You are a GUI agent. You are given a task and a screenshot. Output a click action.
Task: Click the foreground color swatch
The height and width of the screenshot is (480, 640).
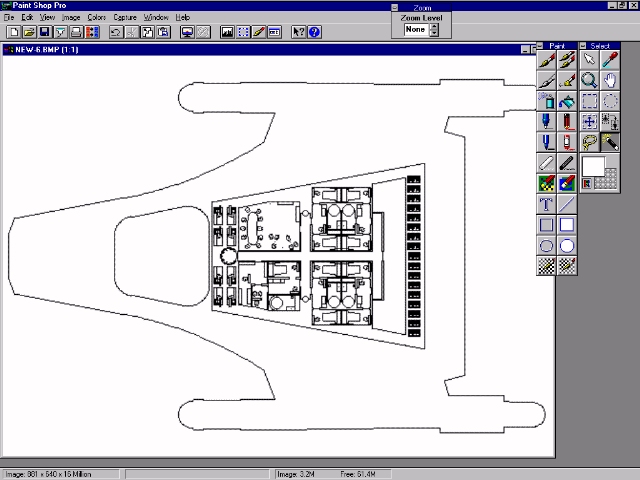[592, 165]
